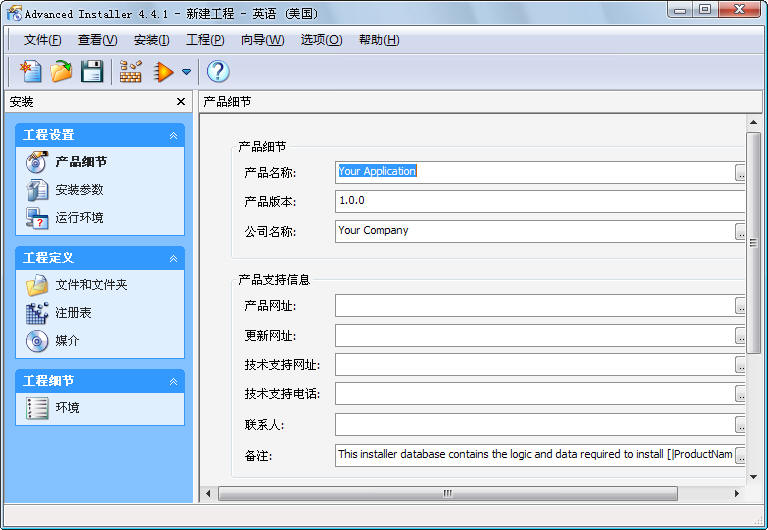This screenshot has width=768, height=530.
Task: Select 媒介 in the sidebar
Action: [x=67, y=340]
